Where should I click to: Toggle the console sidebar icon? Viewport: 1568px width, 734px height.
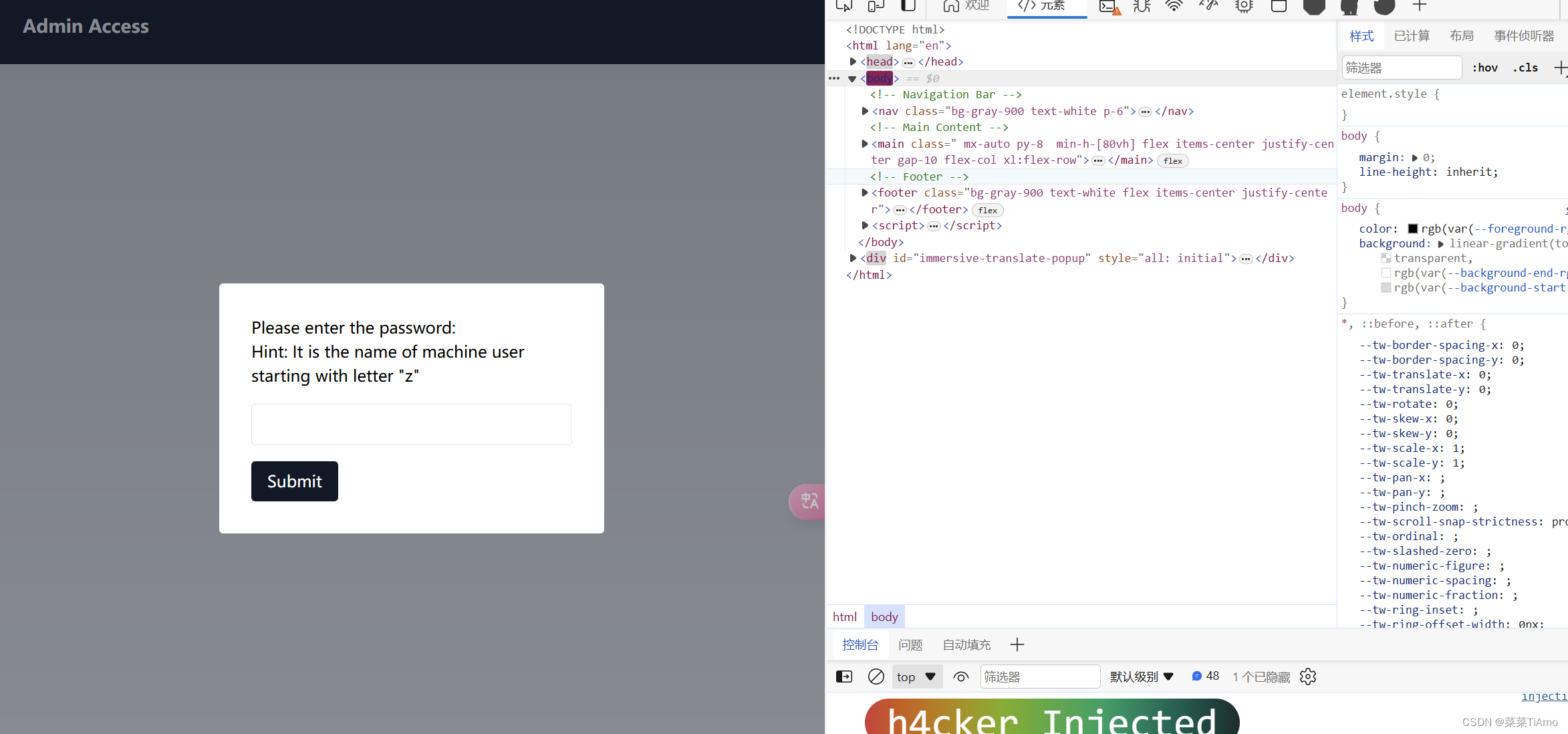(x=844, y=677)
